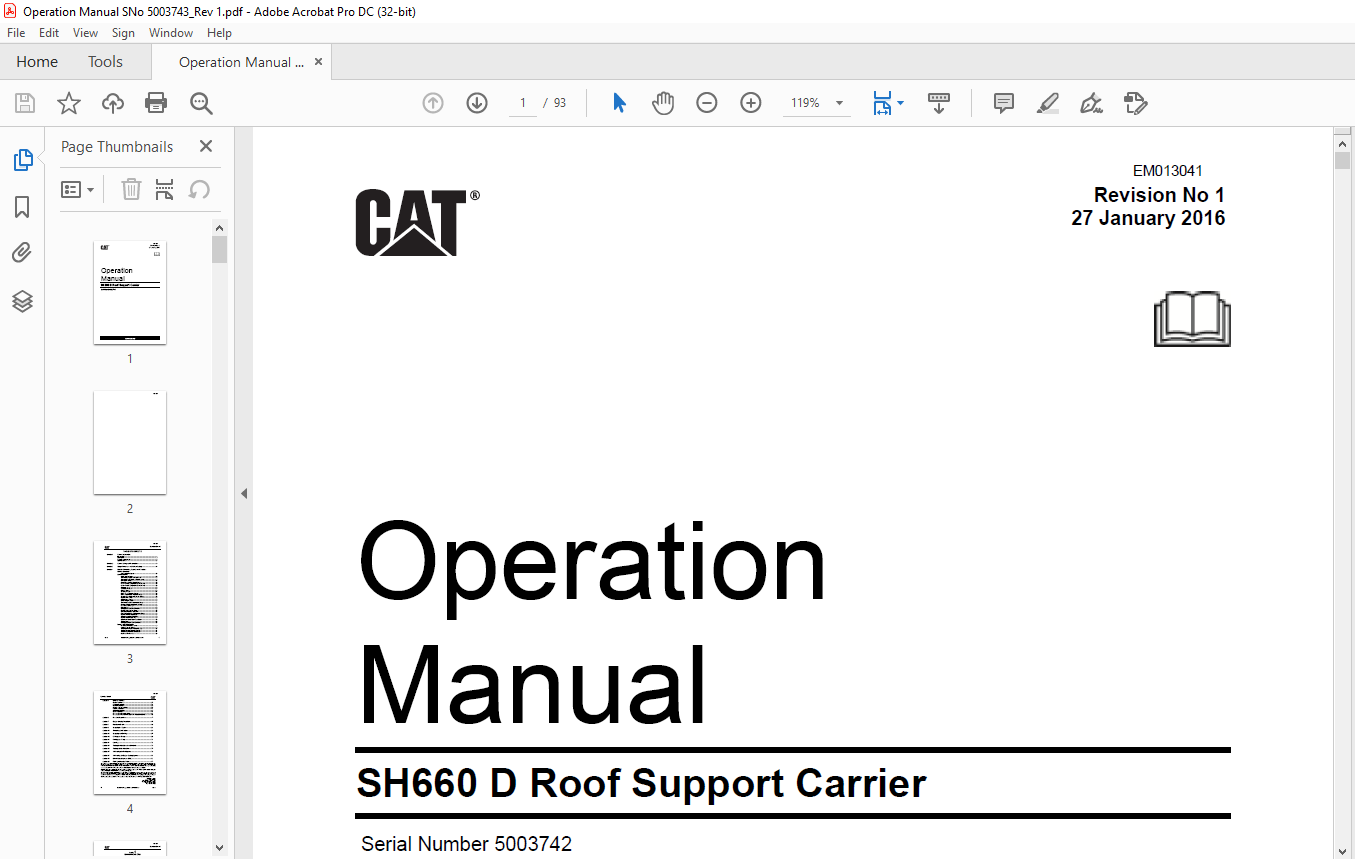The width and height of the screenshot is (1355, 859).
Task: Activate the Hand pan tool
Action: point(663,103)
